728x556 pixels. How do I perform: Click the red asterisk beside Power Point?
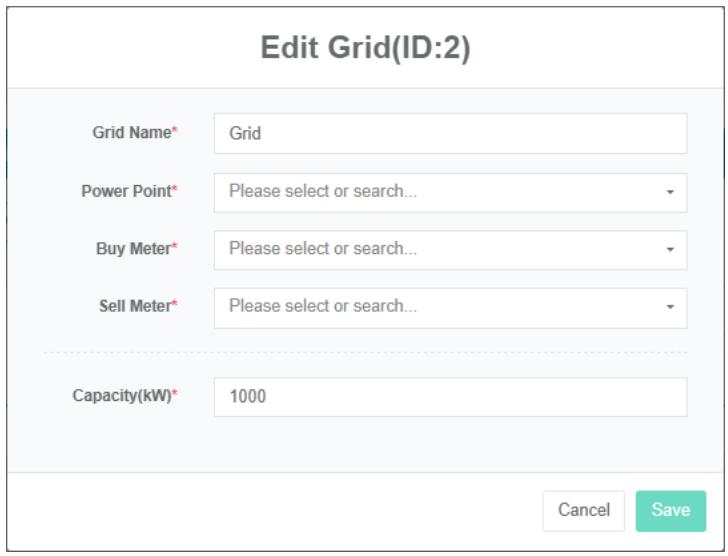point(174,191)
